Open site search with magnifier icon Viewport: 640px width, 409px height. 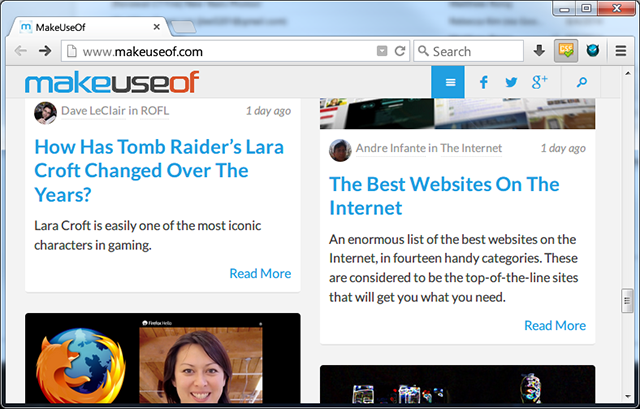pos(581,82)
